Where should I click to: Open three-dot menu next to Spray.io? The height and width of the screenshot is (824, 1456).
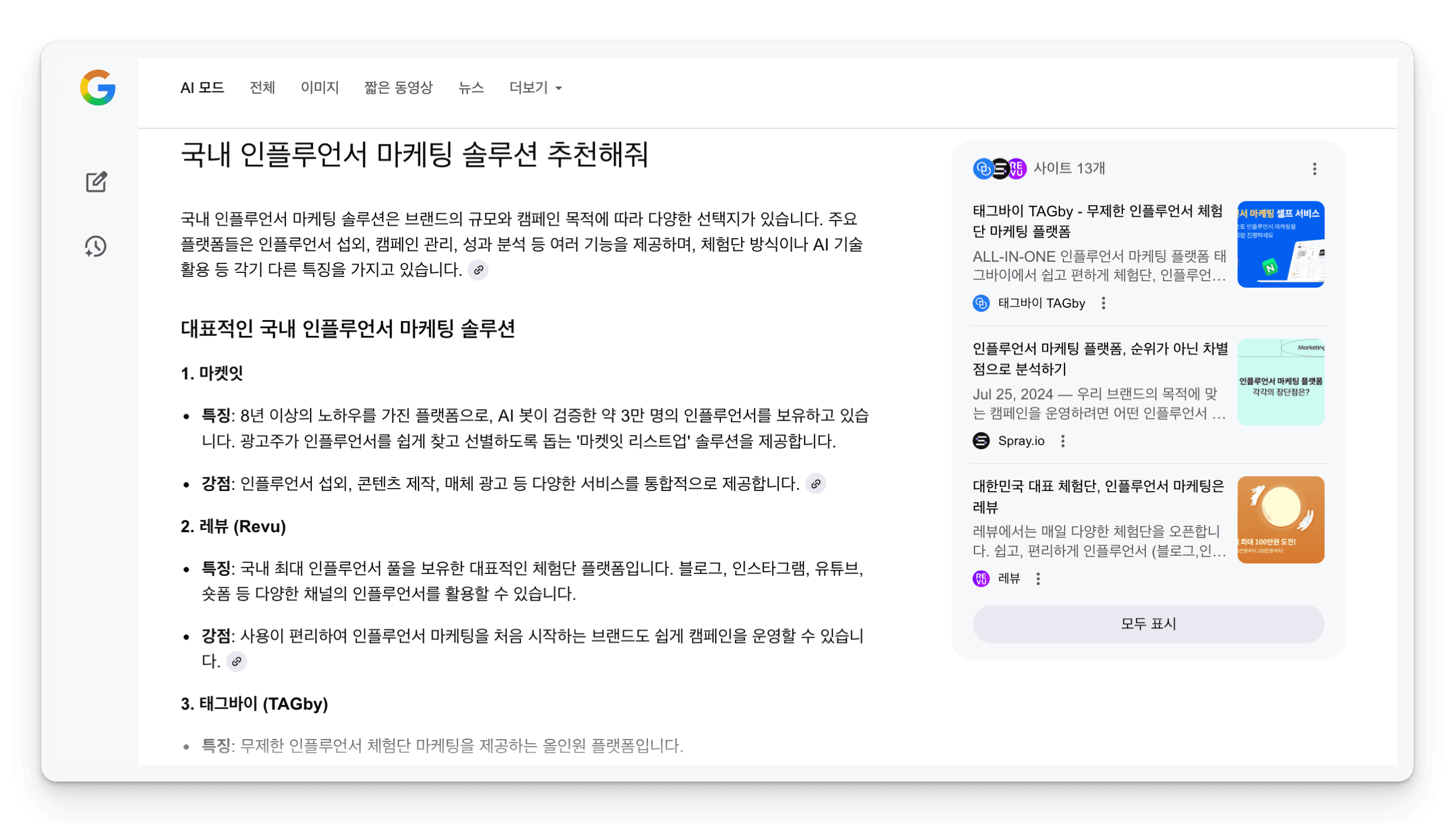pyautogui.click(x=1062, y=441)
